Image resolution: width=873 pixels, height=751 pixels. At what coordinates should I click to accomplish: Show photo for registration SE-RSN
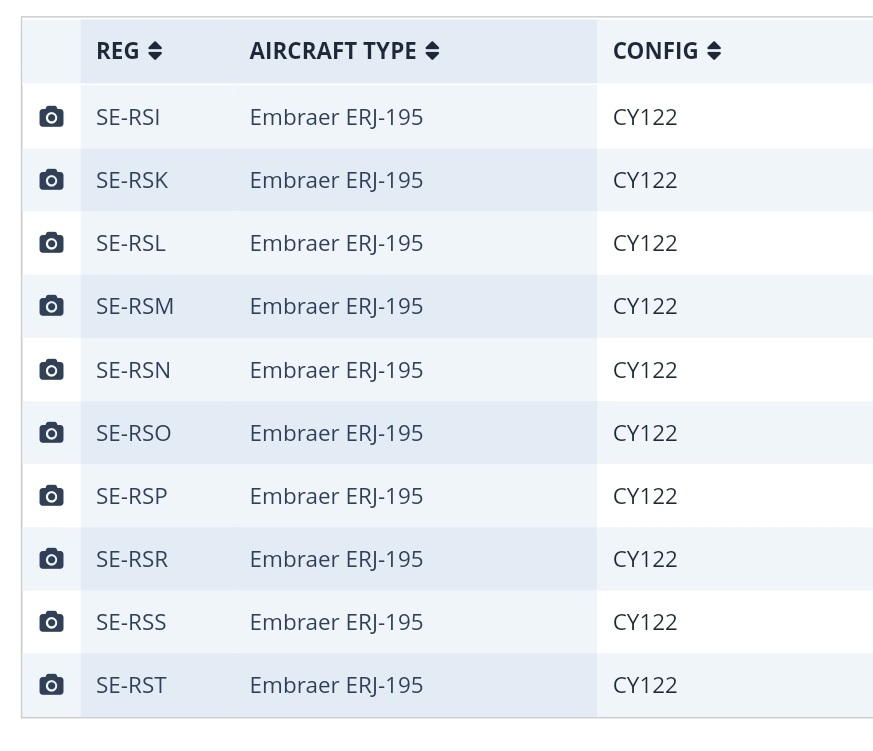(x=51, y=370)
